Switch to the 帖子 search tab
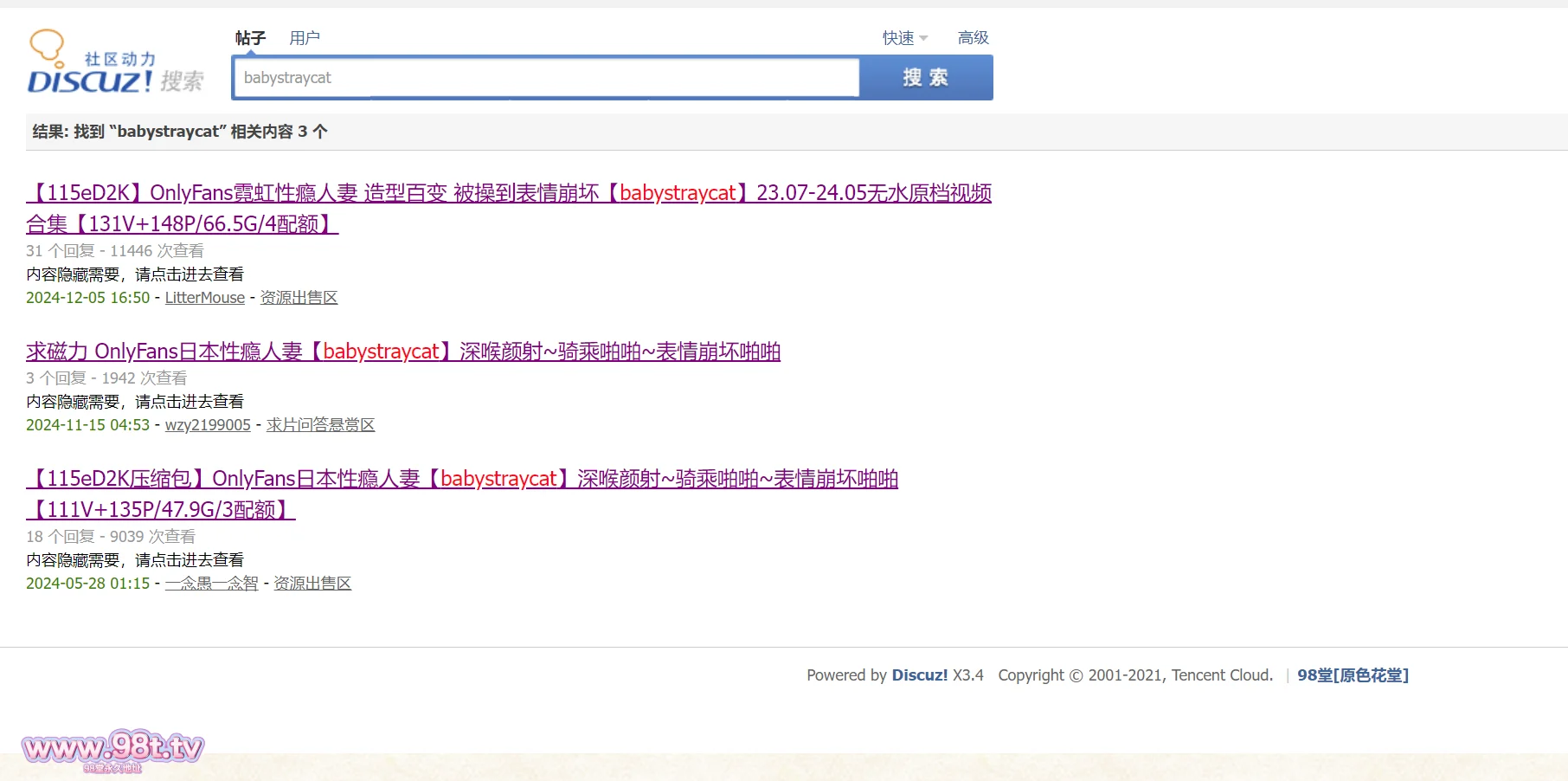 (250, 38)
